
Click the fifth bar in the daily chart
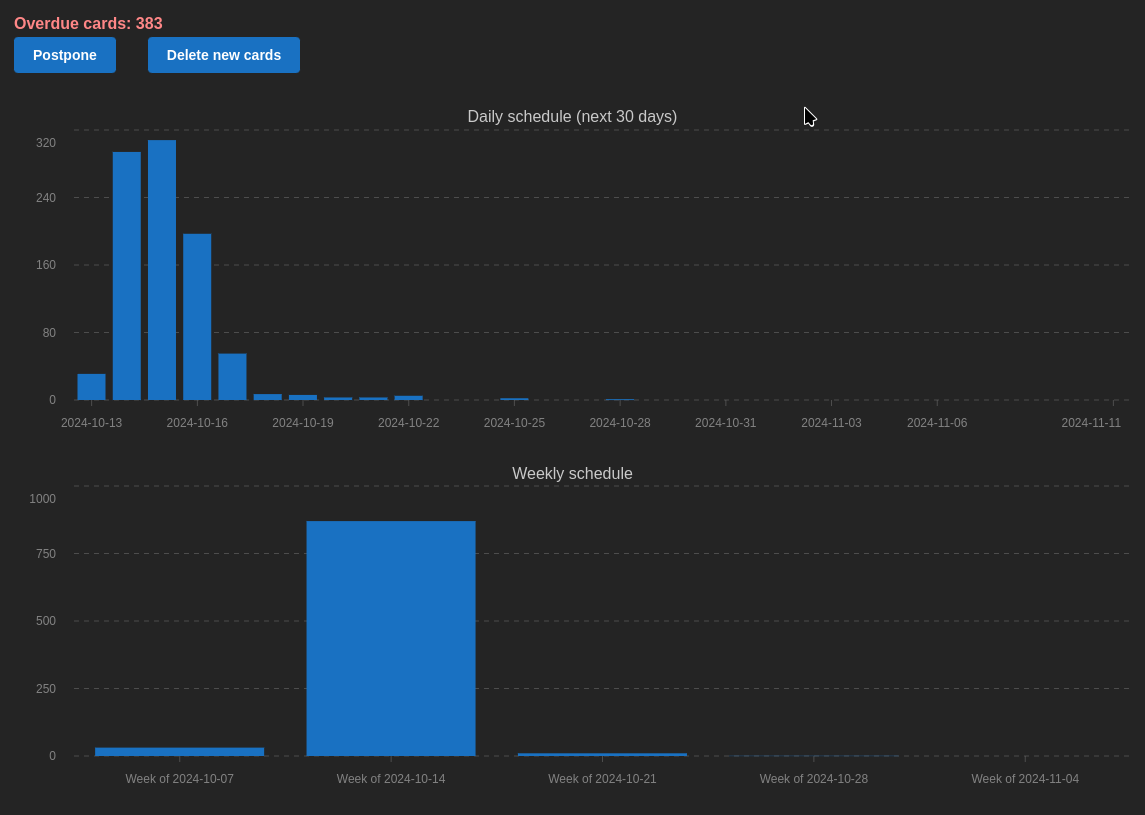232,377
